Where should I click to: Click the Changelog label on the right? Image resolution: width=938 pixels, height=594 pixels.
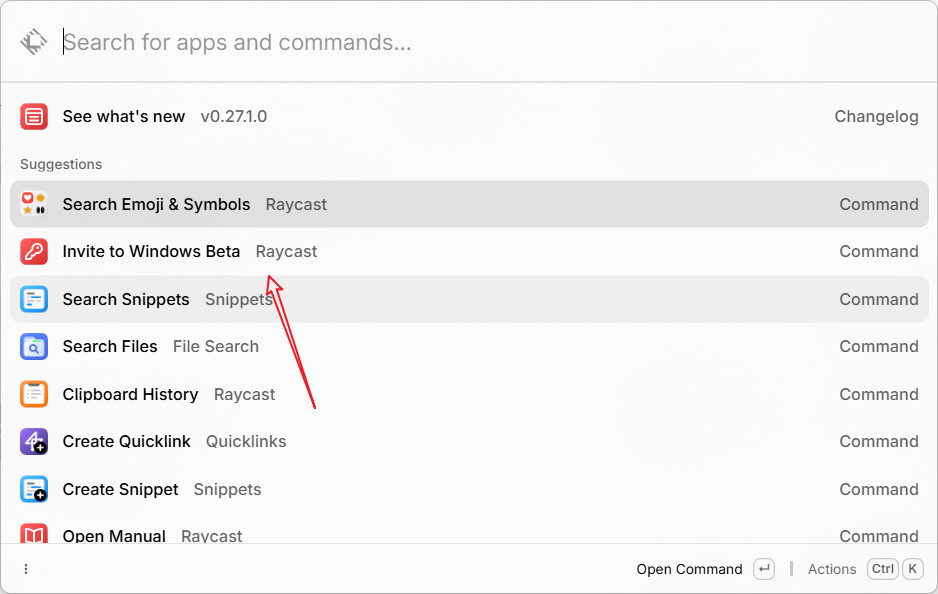876,117
